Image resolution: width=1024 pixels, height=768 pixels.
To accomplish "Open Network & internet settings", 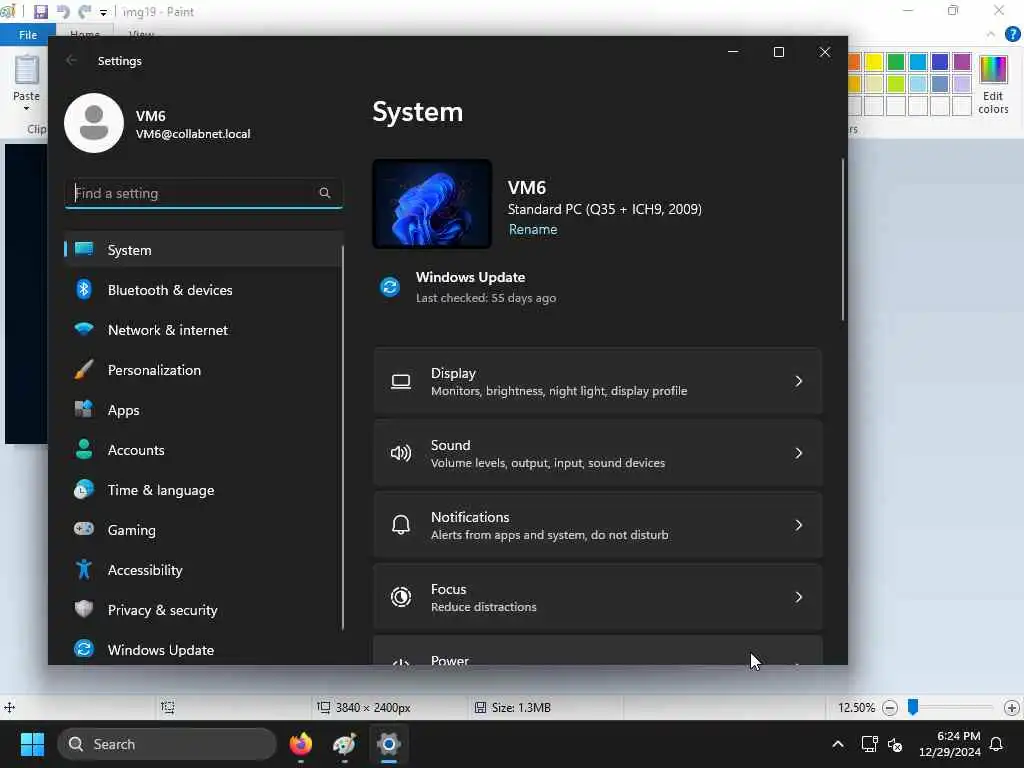I will point(203,330).
